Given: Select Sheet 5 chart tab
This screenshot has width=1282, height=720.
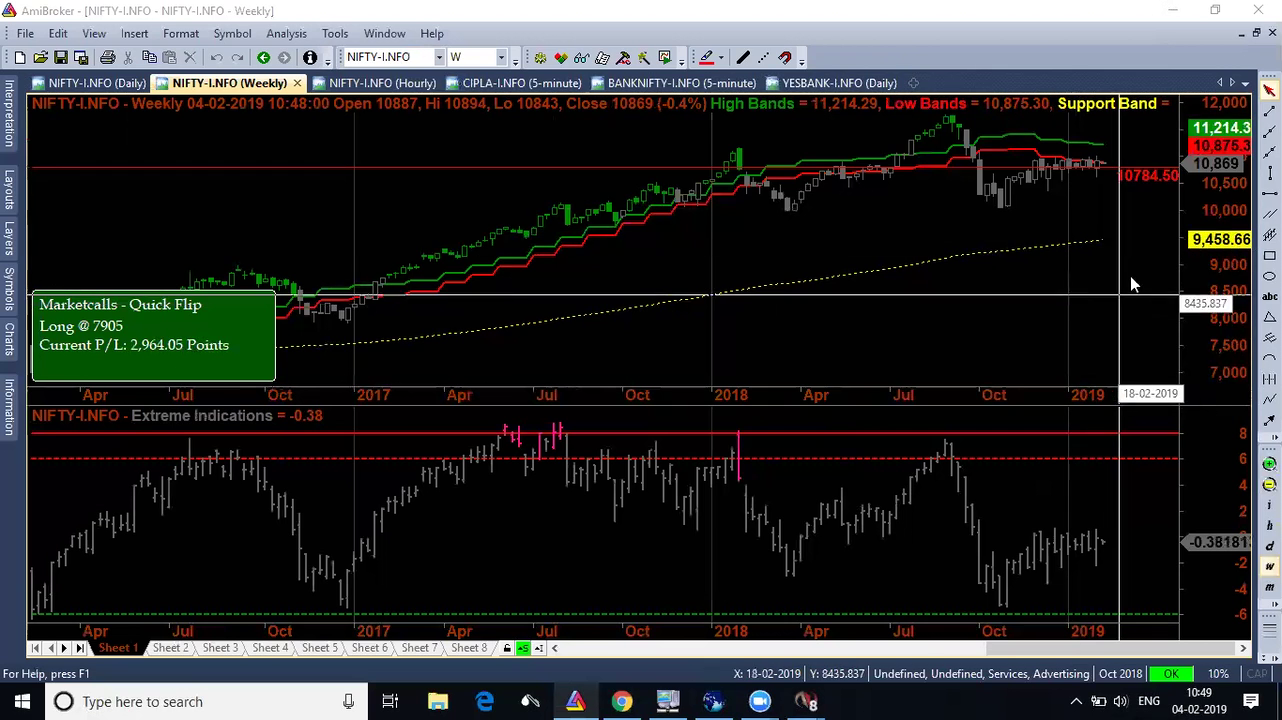Looking at the screenshot, I should pyautogui.click(x=320, y=648).
